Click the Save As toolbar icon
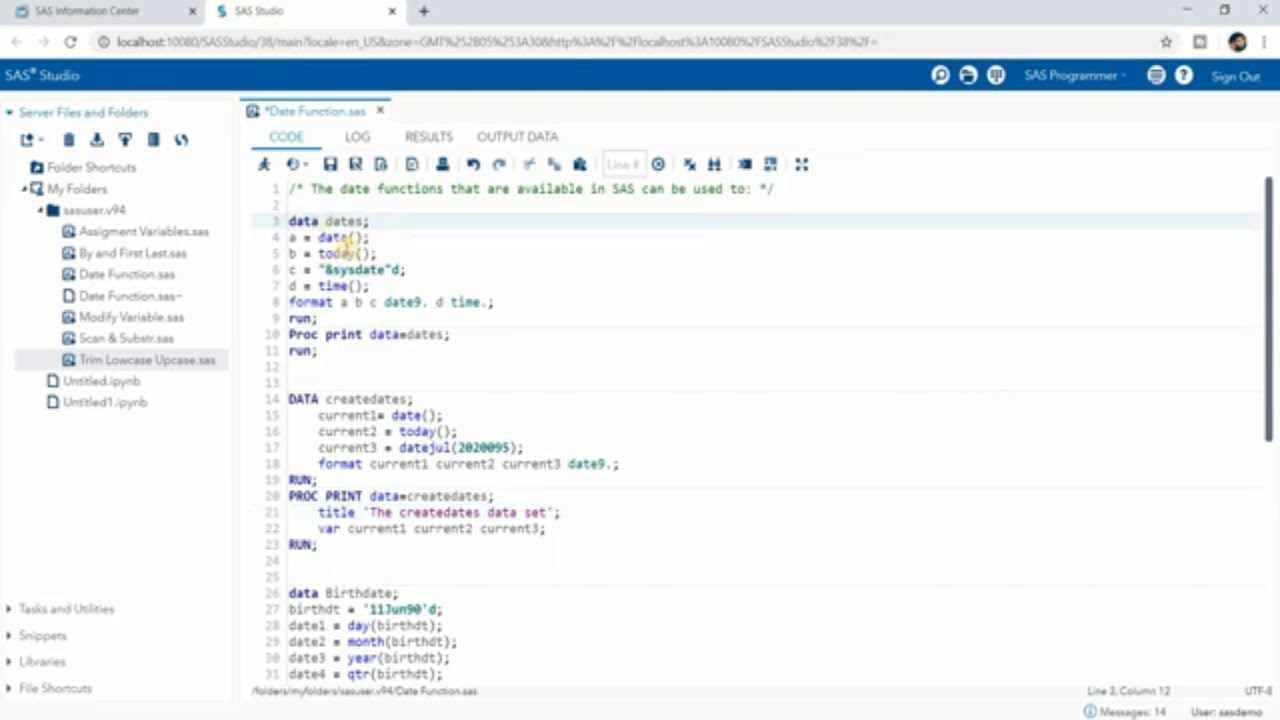 pos(355,164)
